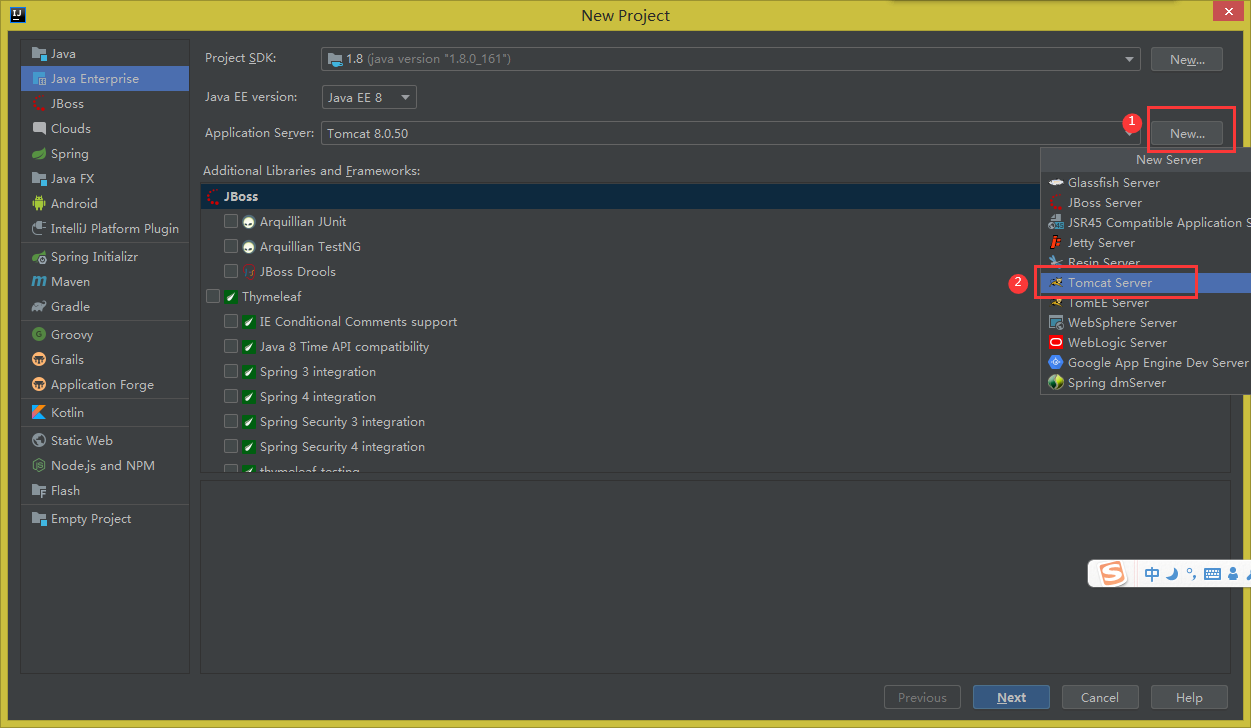The image size is (1251, 728).
Task: Choose the Java FX folder icon
Action: point(39,179)
